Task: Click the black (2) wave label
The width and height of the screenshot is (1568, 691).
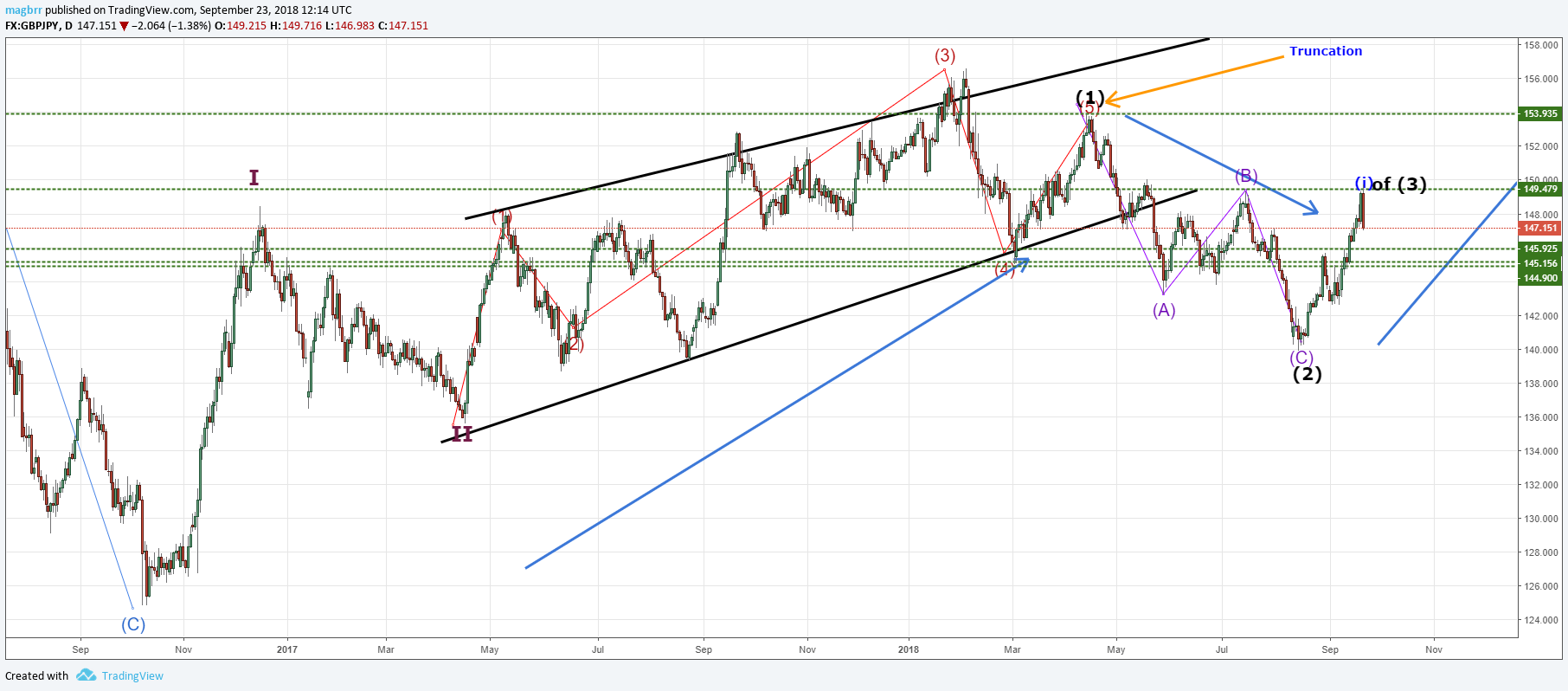Action: pos(1308,374)
